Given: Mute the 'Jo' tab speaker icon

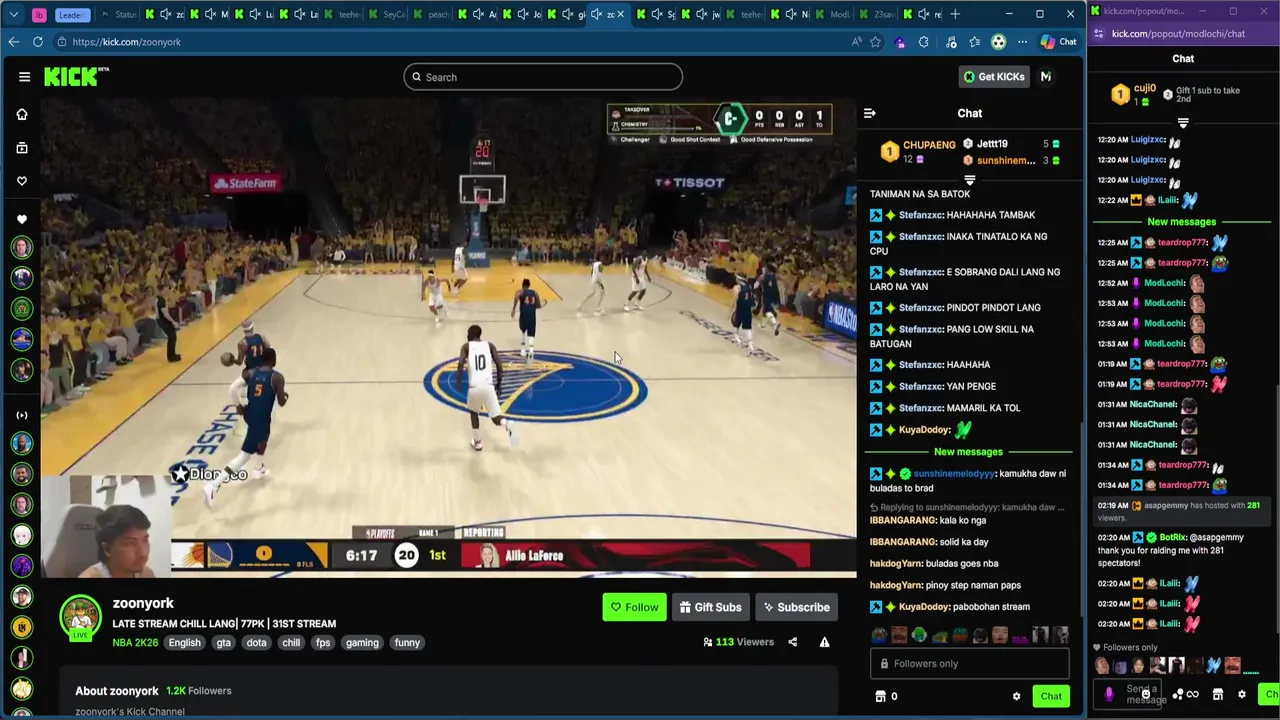Looking at the screenshot, I should [x=522, y=14].
